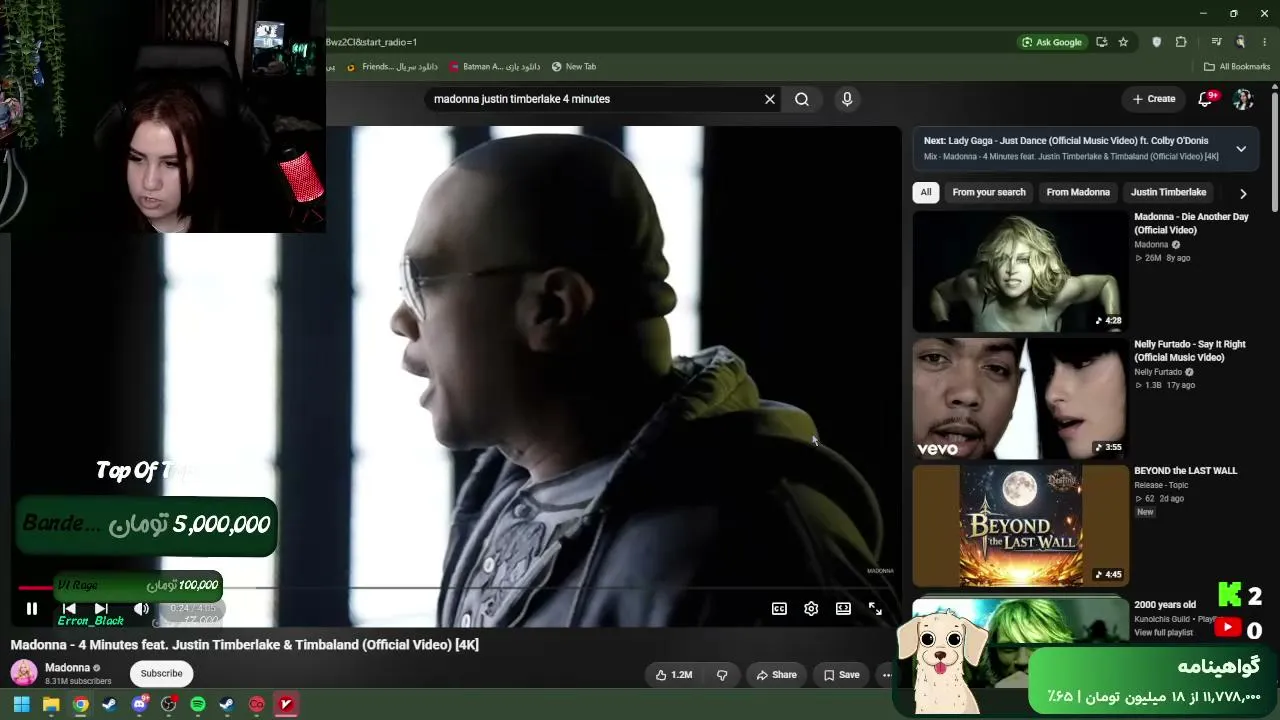Open the Friends bookmark in the bookmarks bar
The image size is (1280, 720).
(x=392, y=67)
